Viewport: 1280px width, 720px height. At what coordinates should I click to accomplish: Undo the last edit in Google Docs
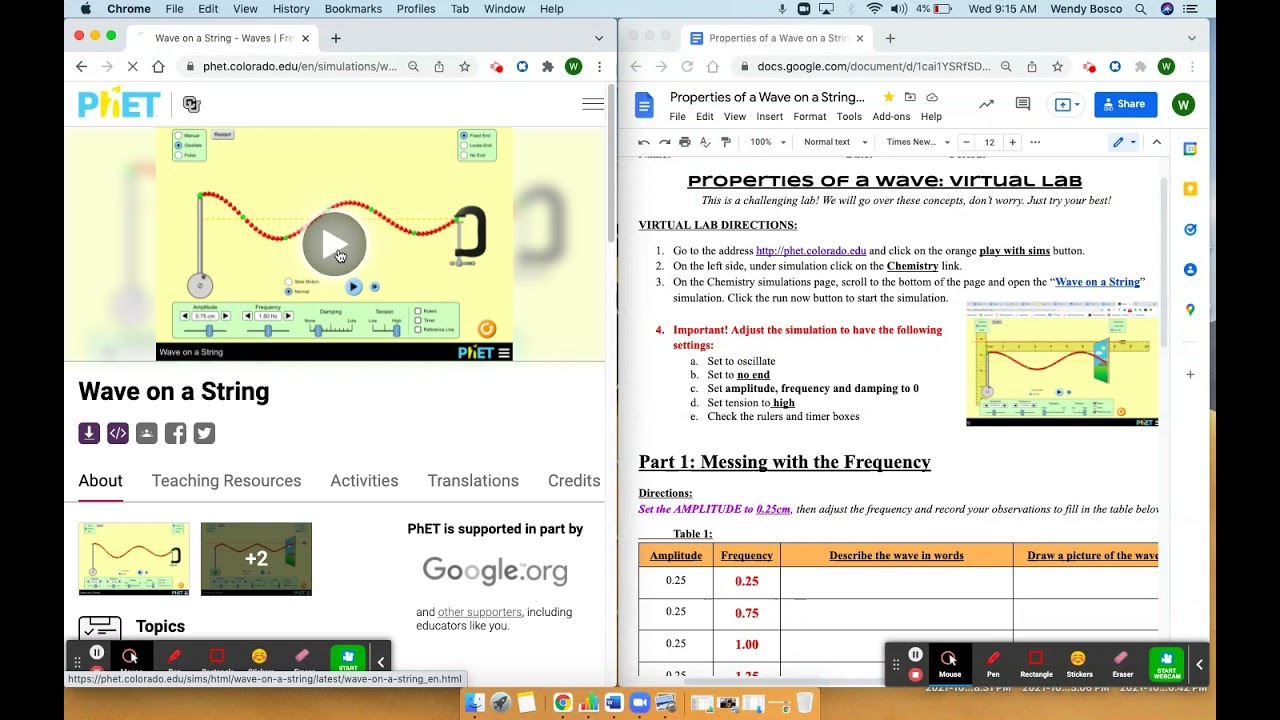(644, 142)
